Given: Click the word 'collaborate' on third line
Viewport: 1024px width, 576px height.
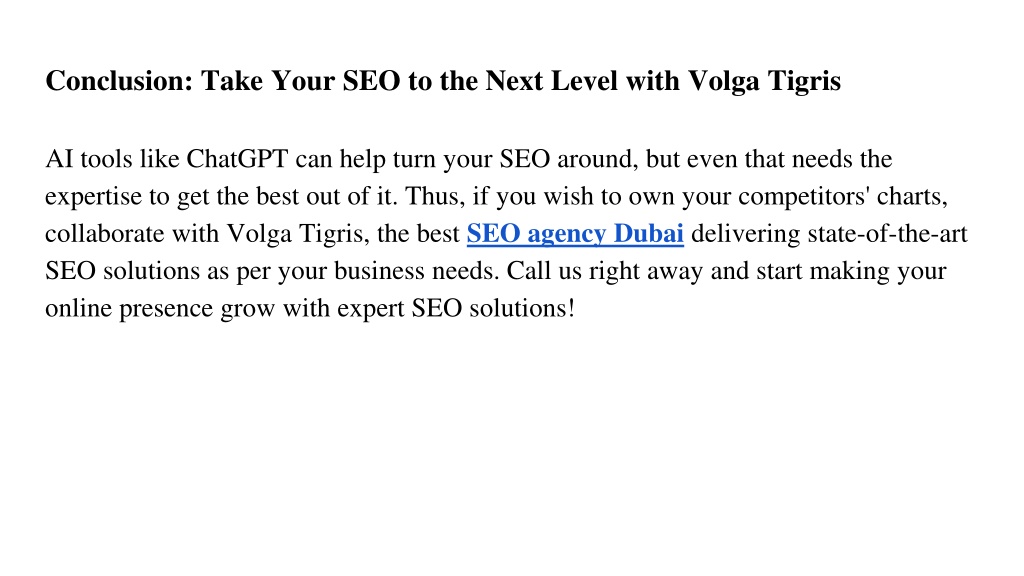Looking at the screenshot, I should coord(104,234).
